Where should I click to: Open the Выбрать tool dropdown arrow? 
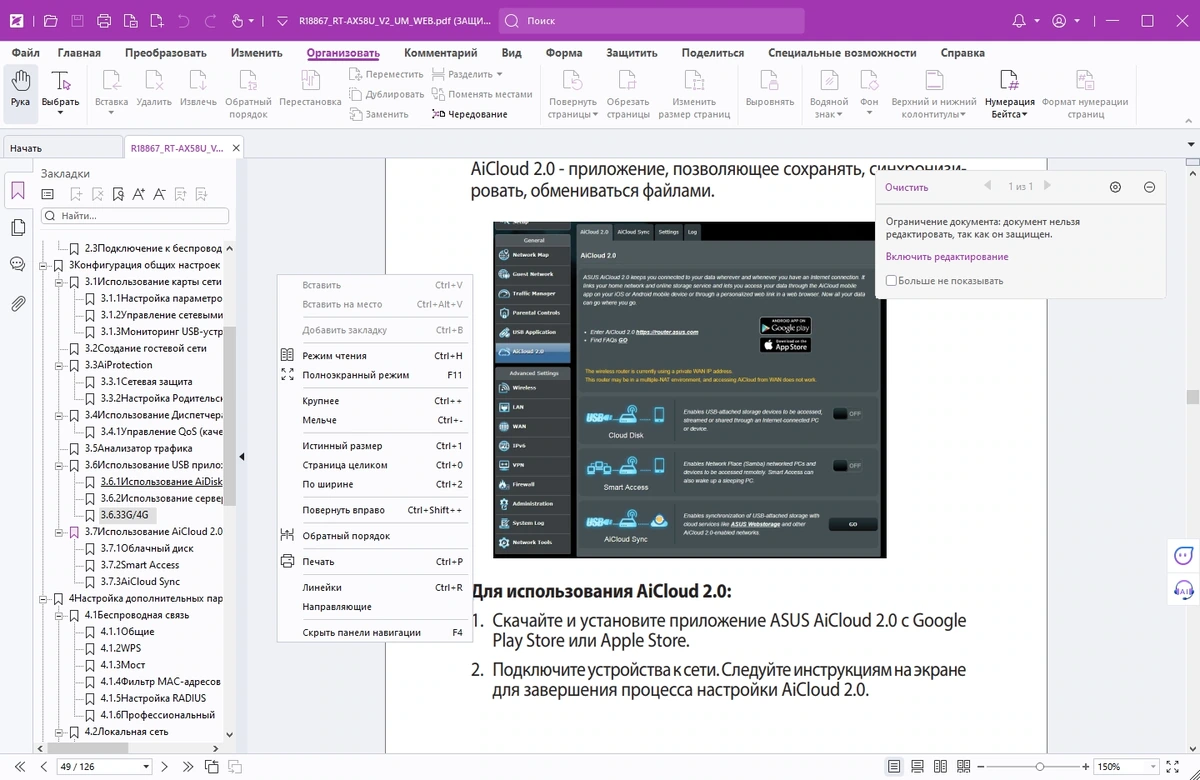60,113
